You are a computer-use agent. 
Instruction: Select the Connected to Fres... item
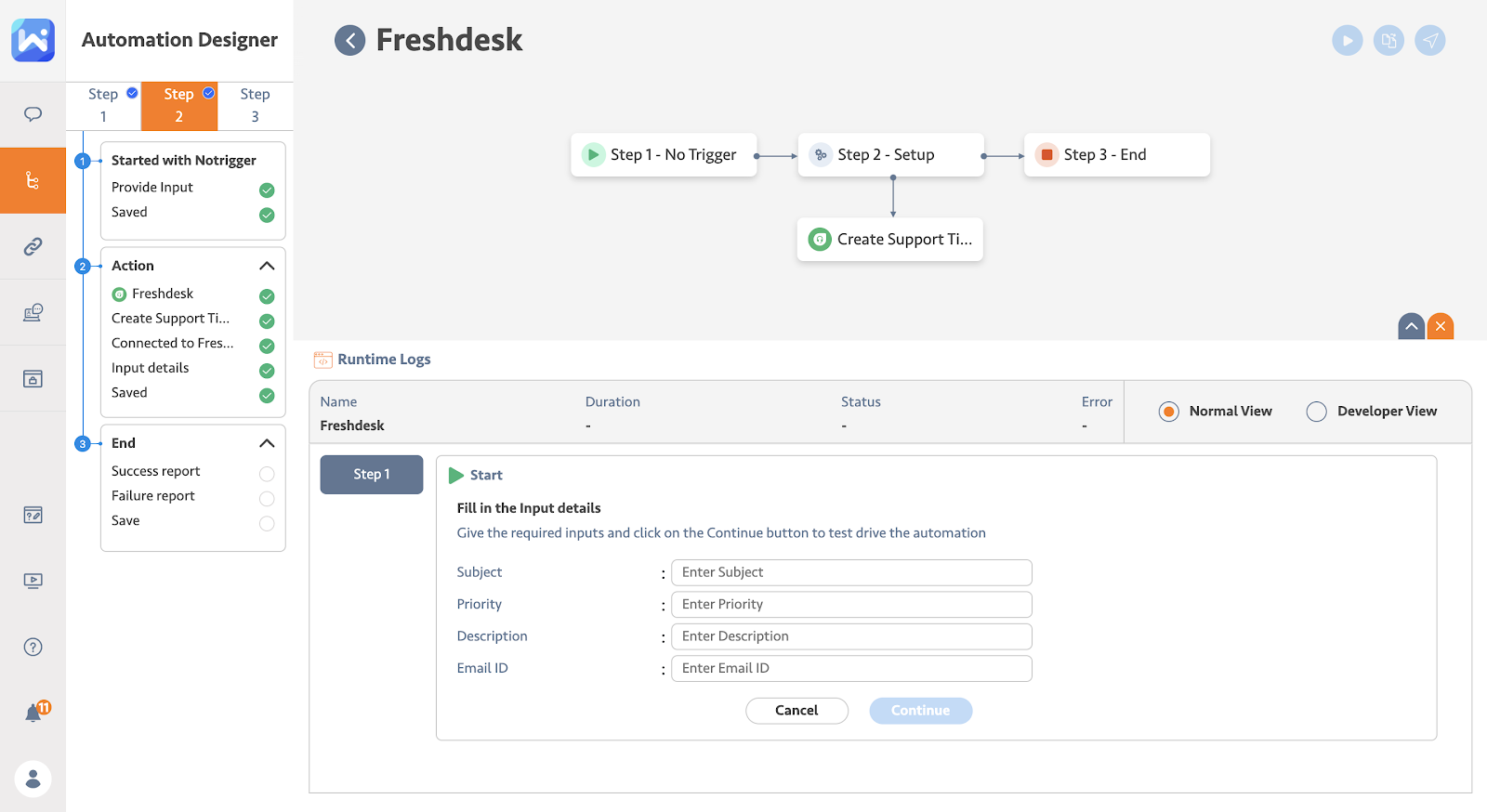[x=173, y=343]
